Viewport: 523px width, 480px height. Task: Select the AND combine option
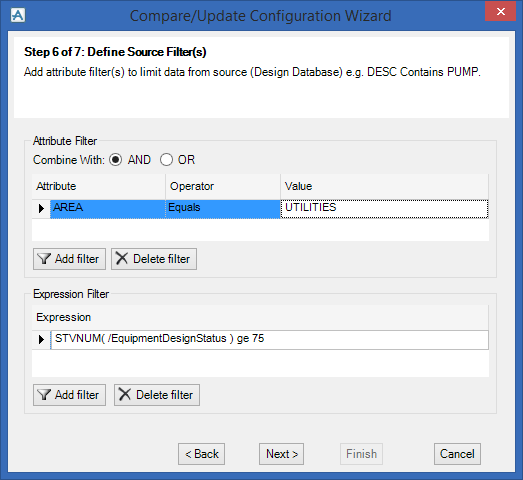[115, 160]
